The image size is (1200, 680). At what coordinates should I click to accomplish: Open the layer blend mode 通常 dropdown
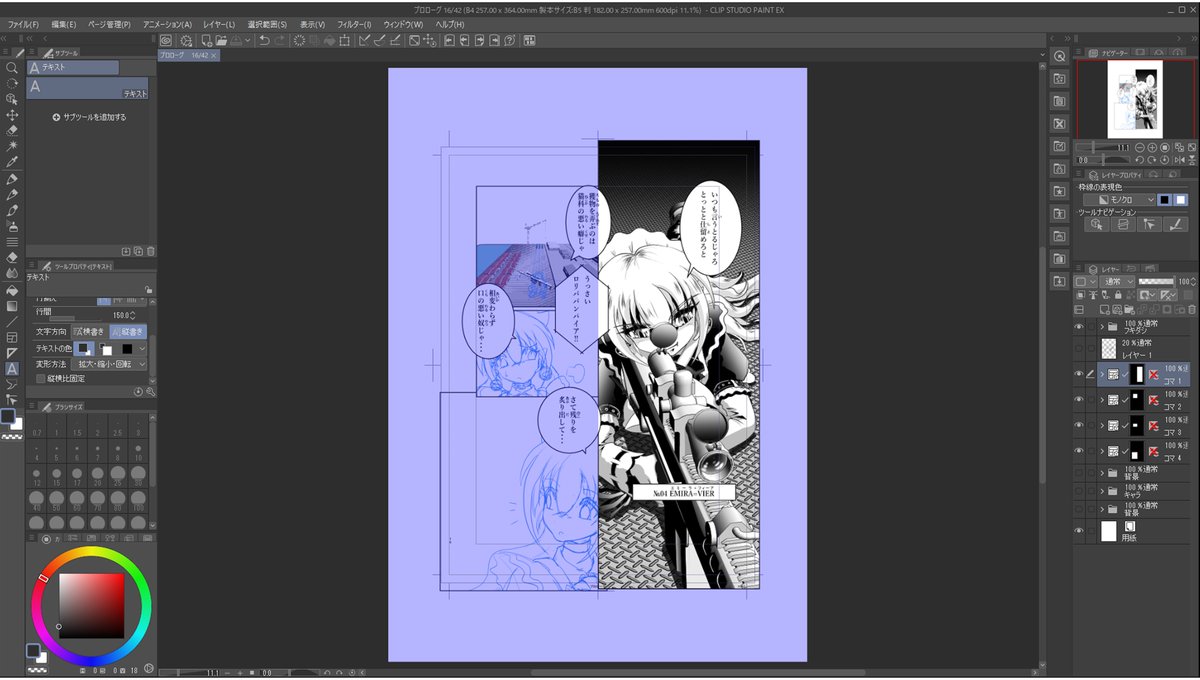click(x=1117, y=282)
